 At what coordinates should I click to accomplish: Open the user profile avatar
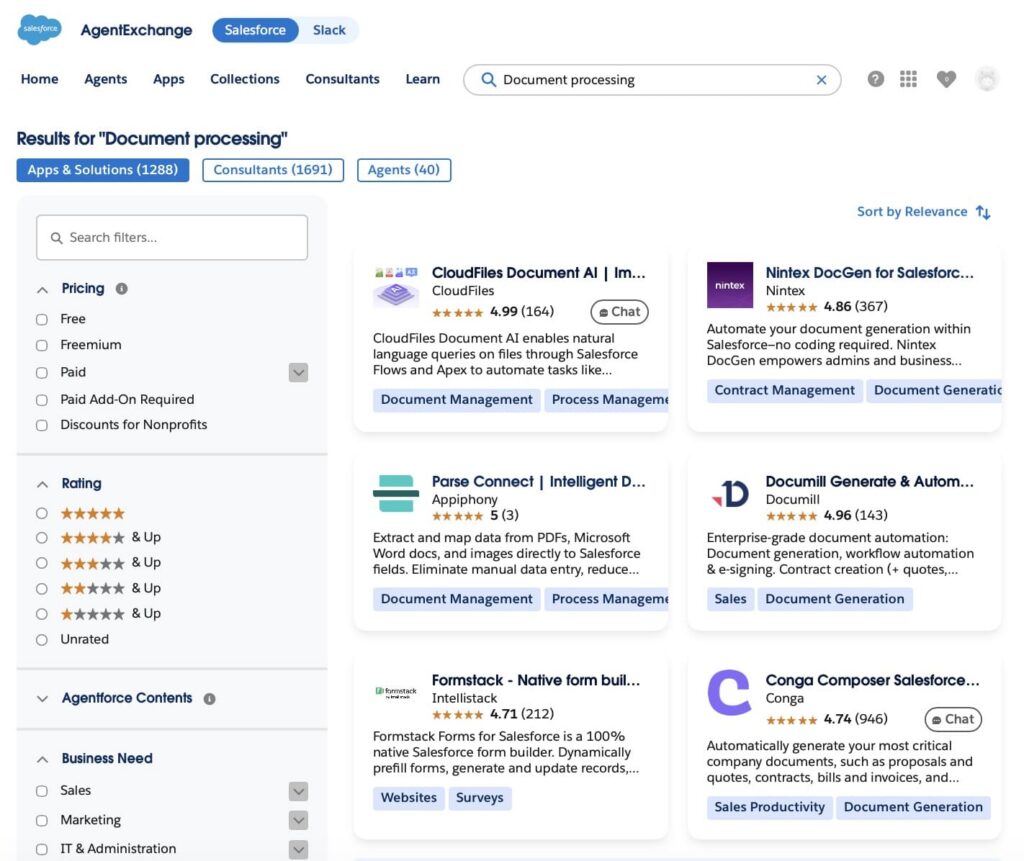click(x=986, y=79)
